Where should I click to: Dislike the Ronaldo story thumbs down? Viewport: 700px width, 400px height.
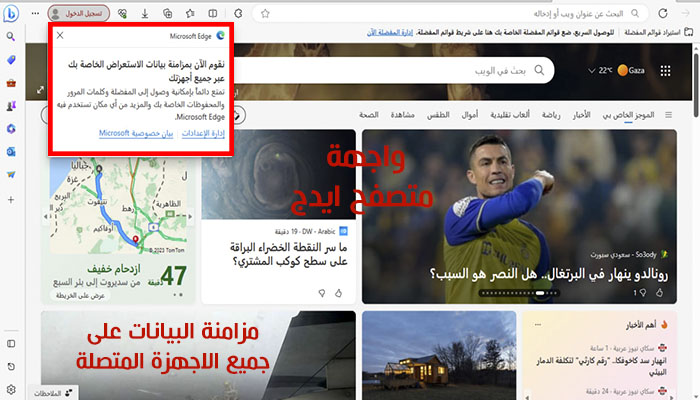point(643,292)
